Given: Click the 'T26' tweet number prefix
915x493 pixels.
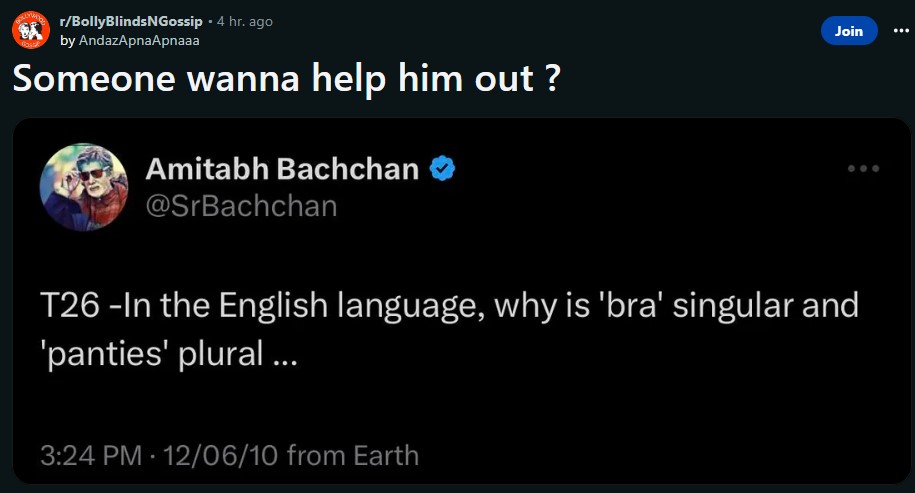Looking at the screenshot, I should click(x=68, y=305).
